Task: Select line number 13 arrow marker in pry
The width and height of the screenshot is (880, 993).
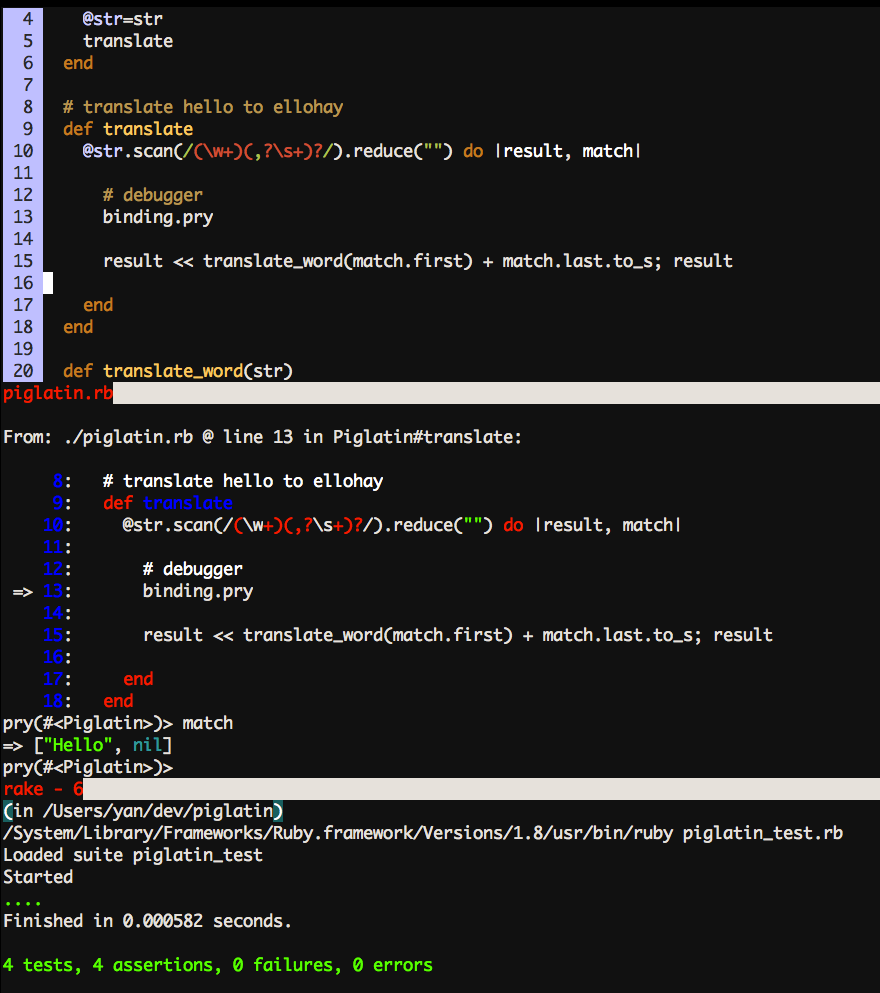Action: point(22,591)
